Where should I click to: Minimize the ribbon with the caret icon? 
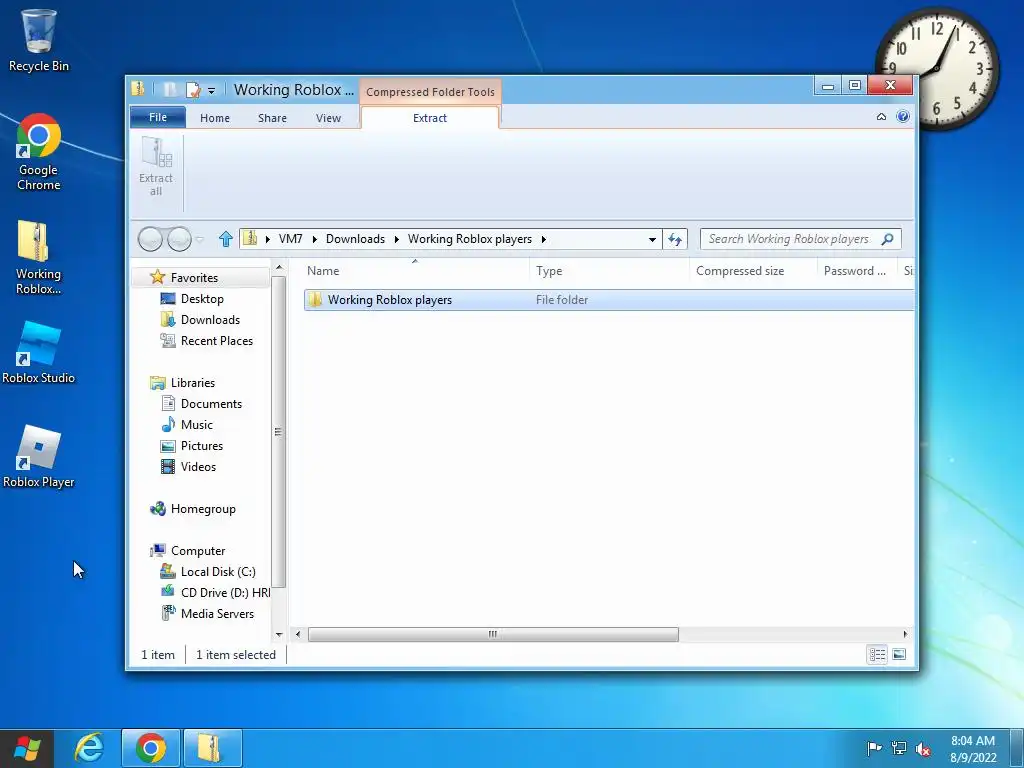pyautogui.click(x=881, y=117)
